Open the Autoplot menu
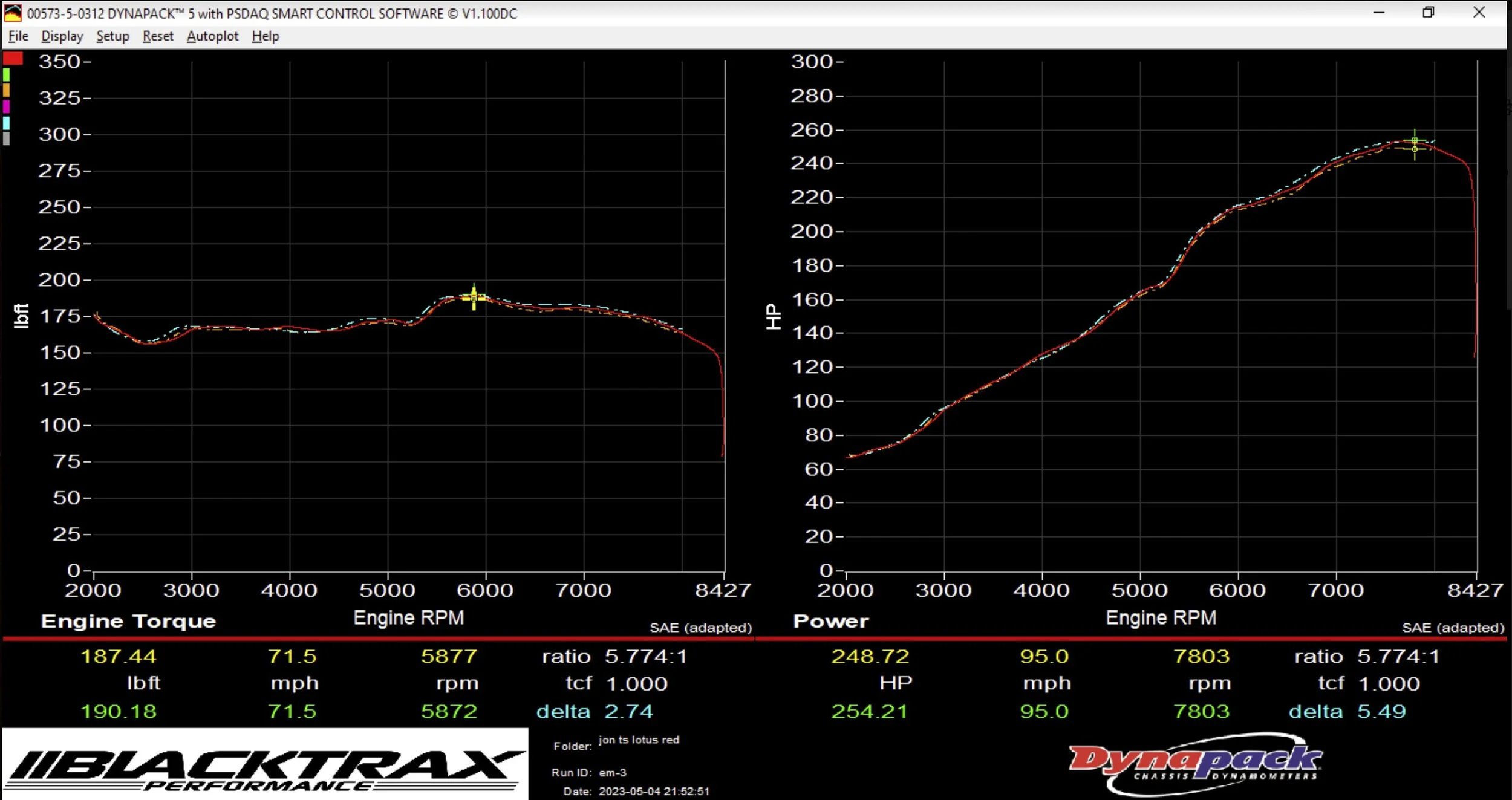1512x800 pixels. pyautogui.click(x=212, y=36)
